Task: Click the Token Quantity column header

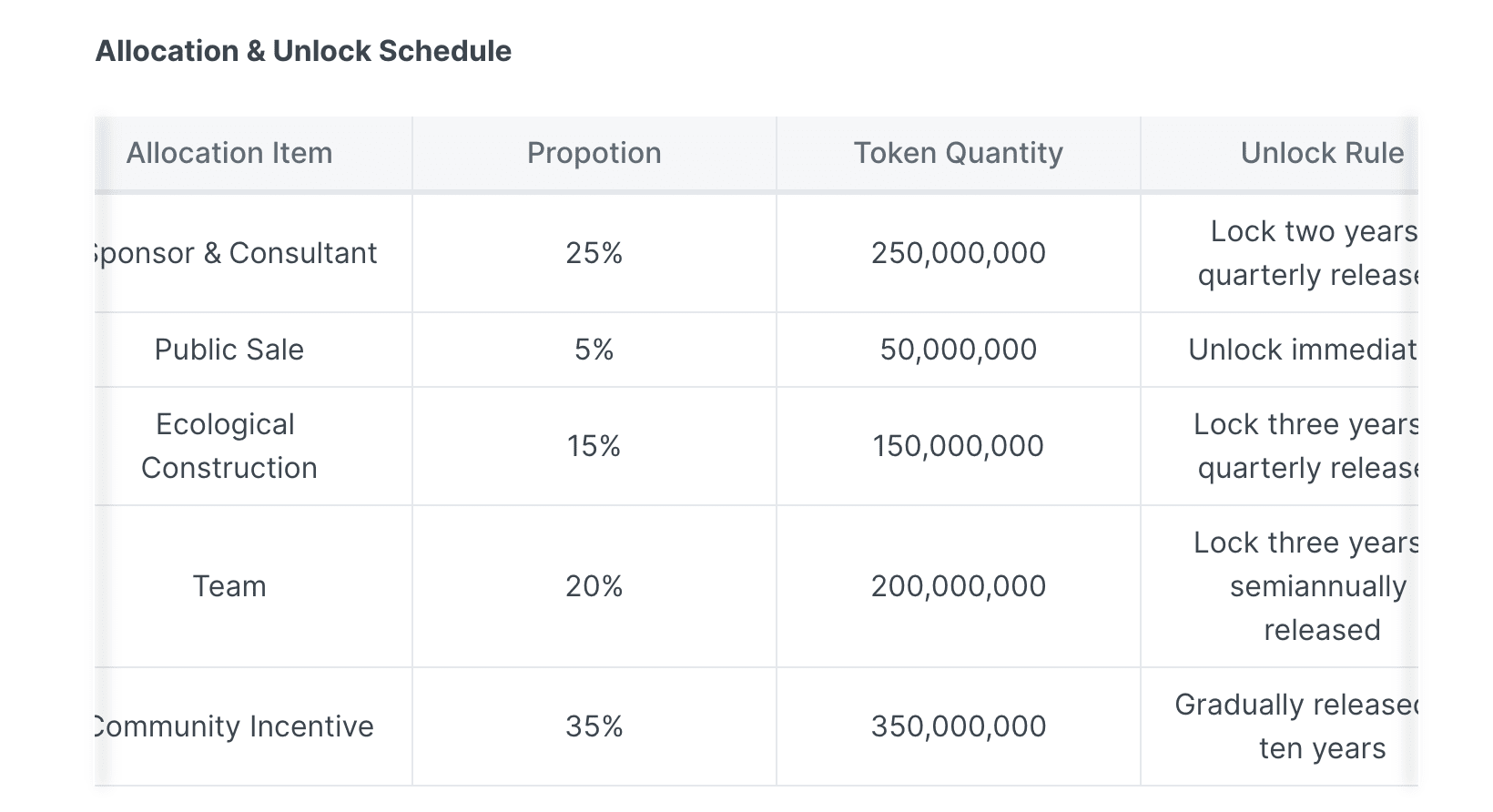Action: click(958, 153)
